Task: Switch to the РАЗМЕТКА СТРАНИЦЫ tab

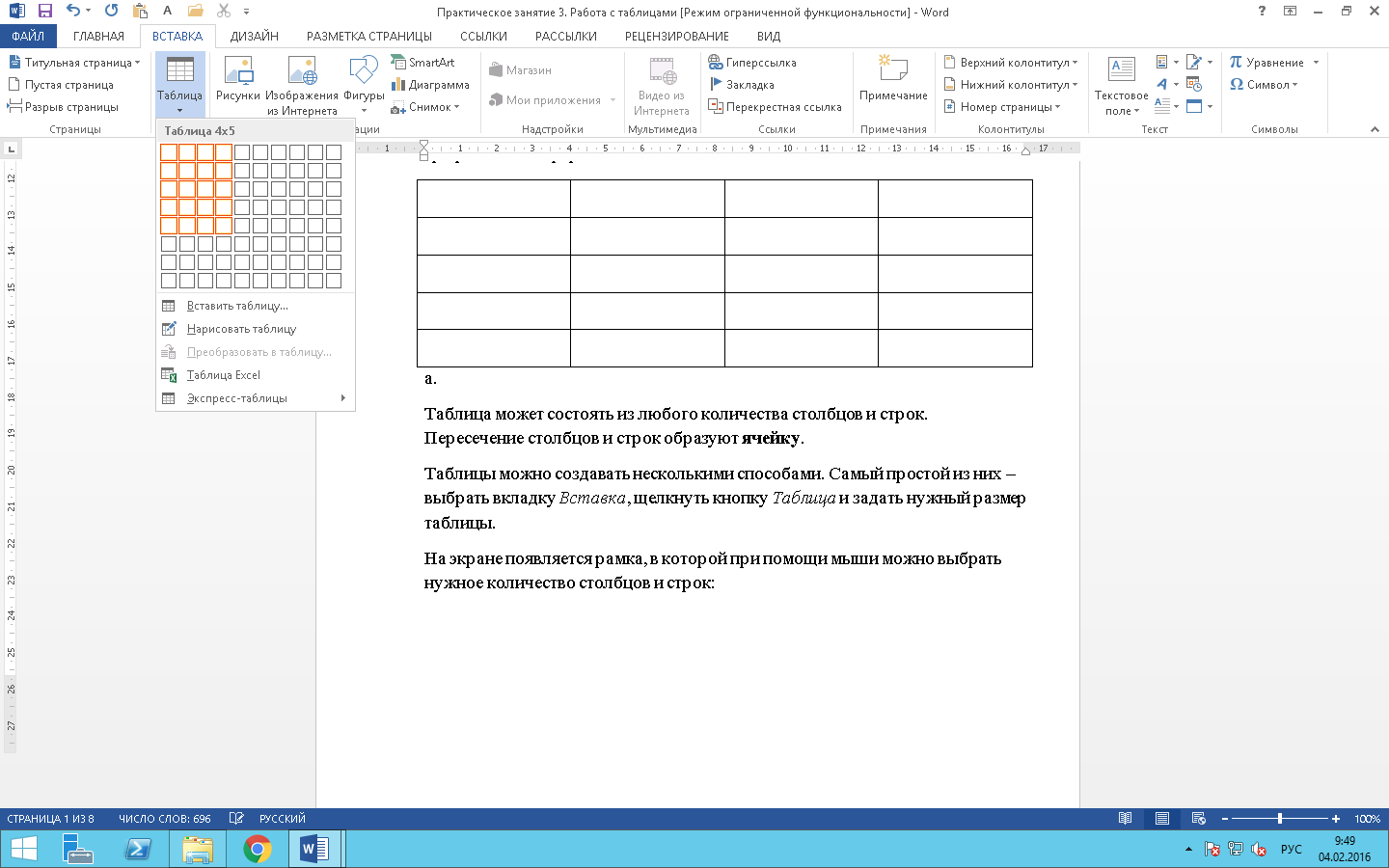Action: [369, 36]
